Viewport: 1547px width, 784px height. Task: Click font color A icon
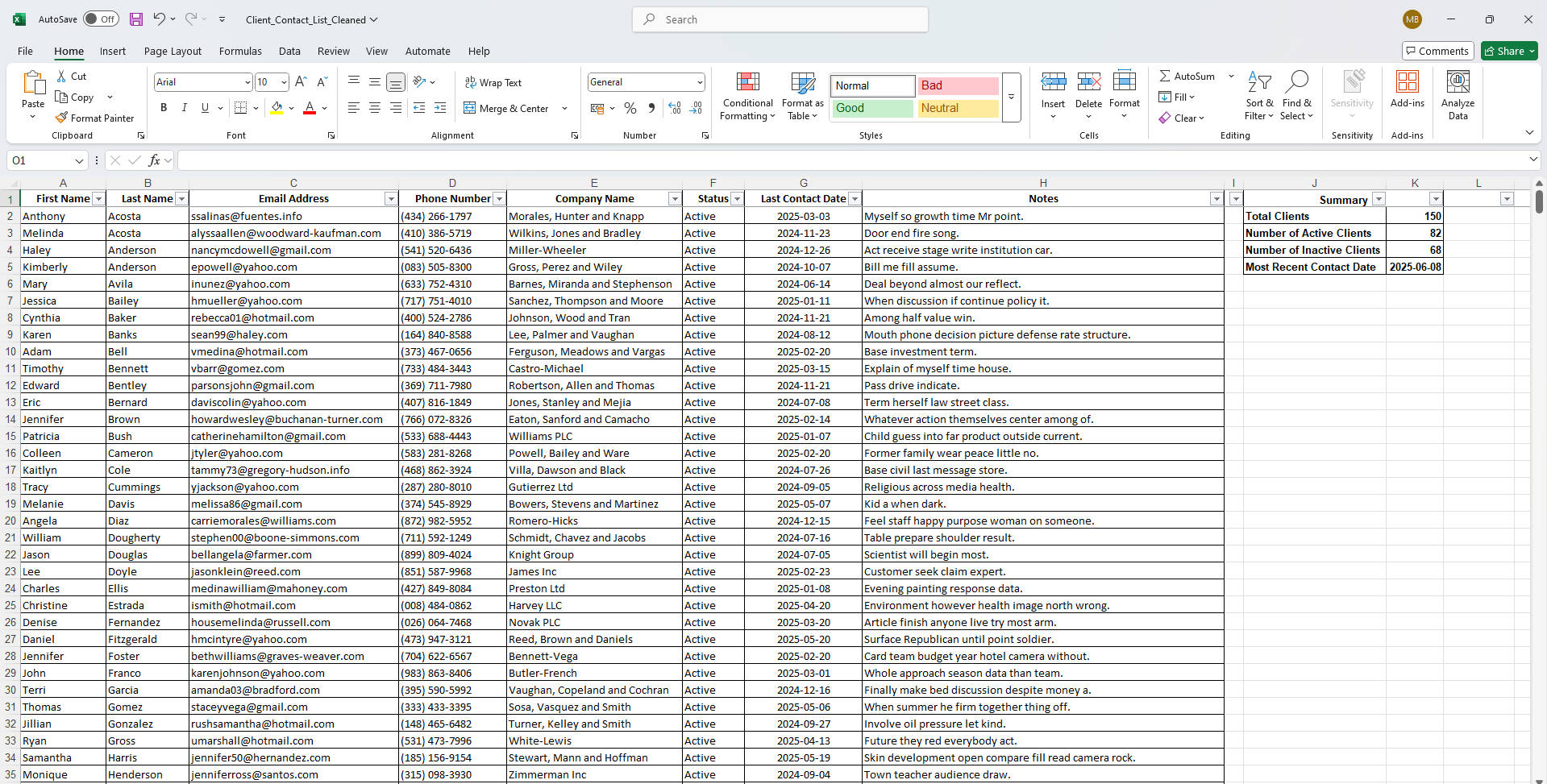(310, 108)
